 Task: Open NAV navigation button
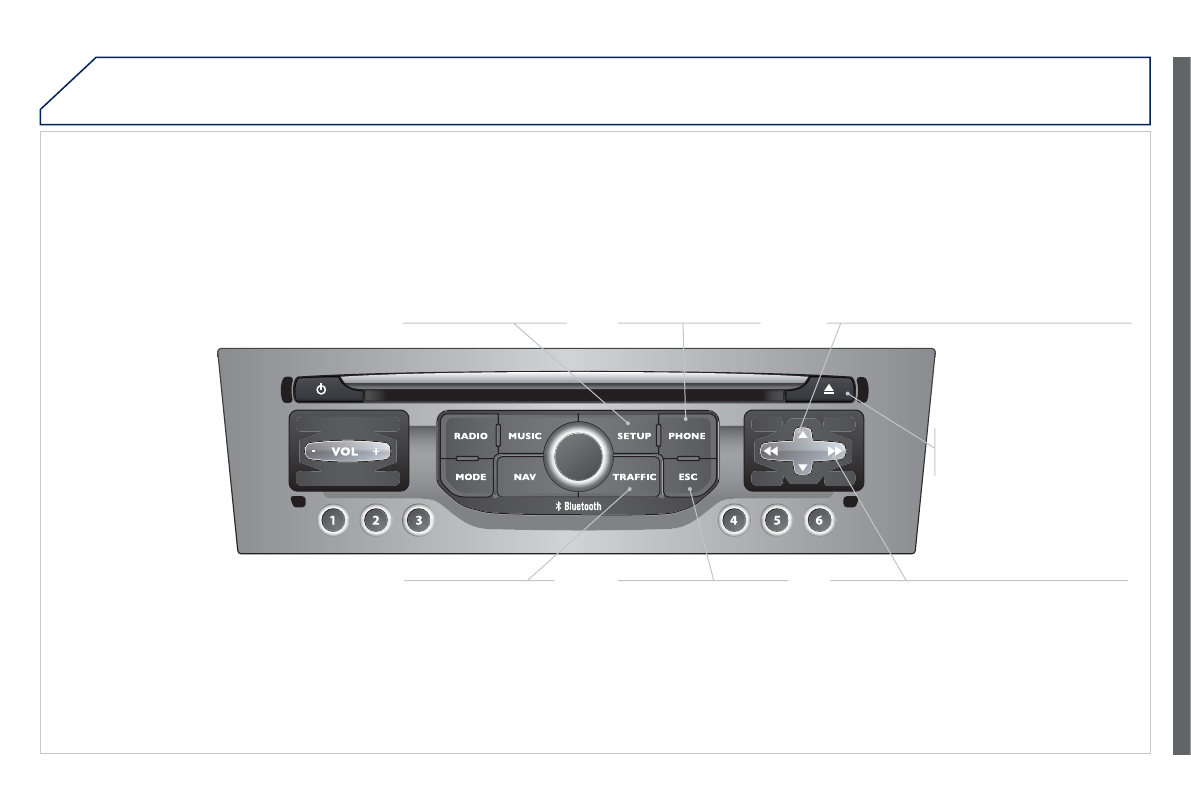click(525, 477)
